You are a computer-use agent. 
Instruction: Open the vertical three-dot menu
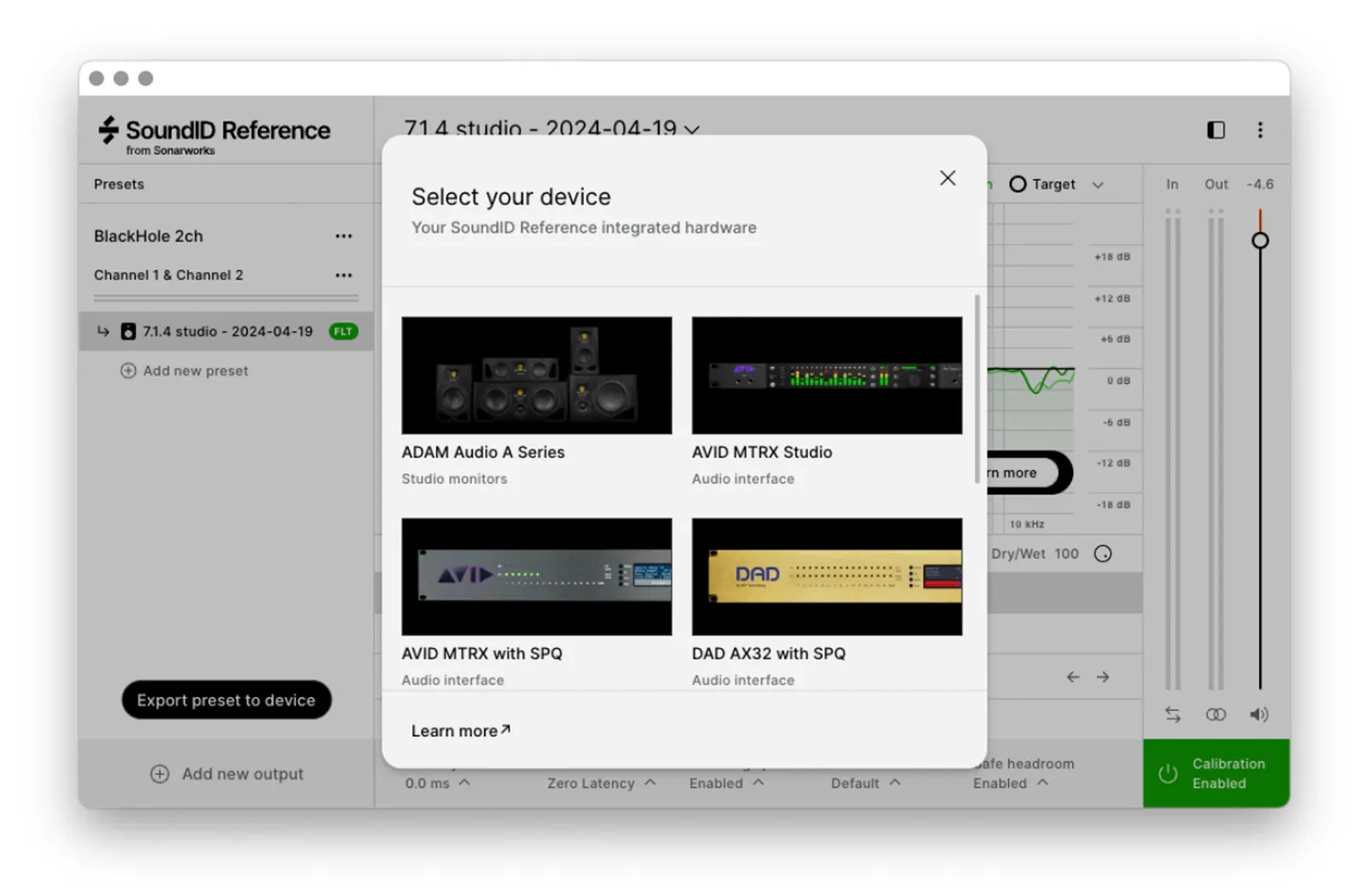tap(1259, 130)
